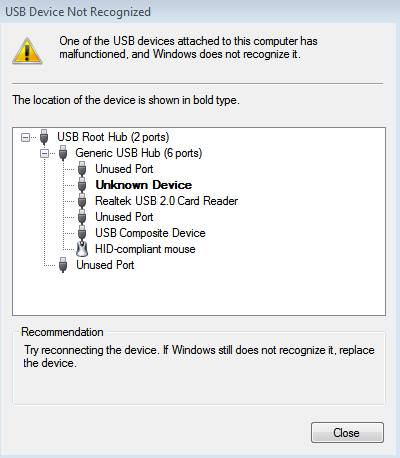Select Unused Port listed after HID-compliant mouse

coord(105,265)
